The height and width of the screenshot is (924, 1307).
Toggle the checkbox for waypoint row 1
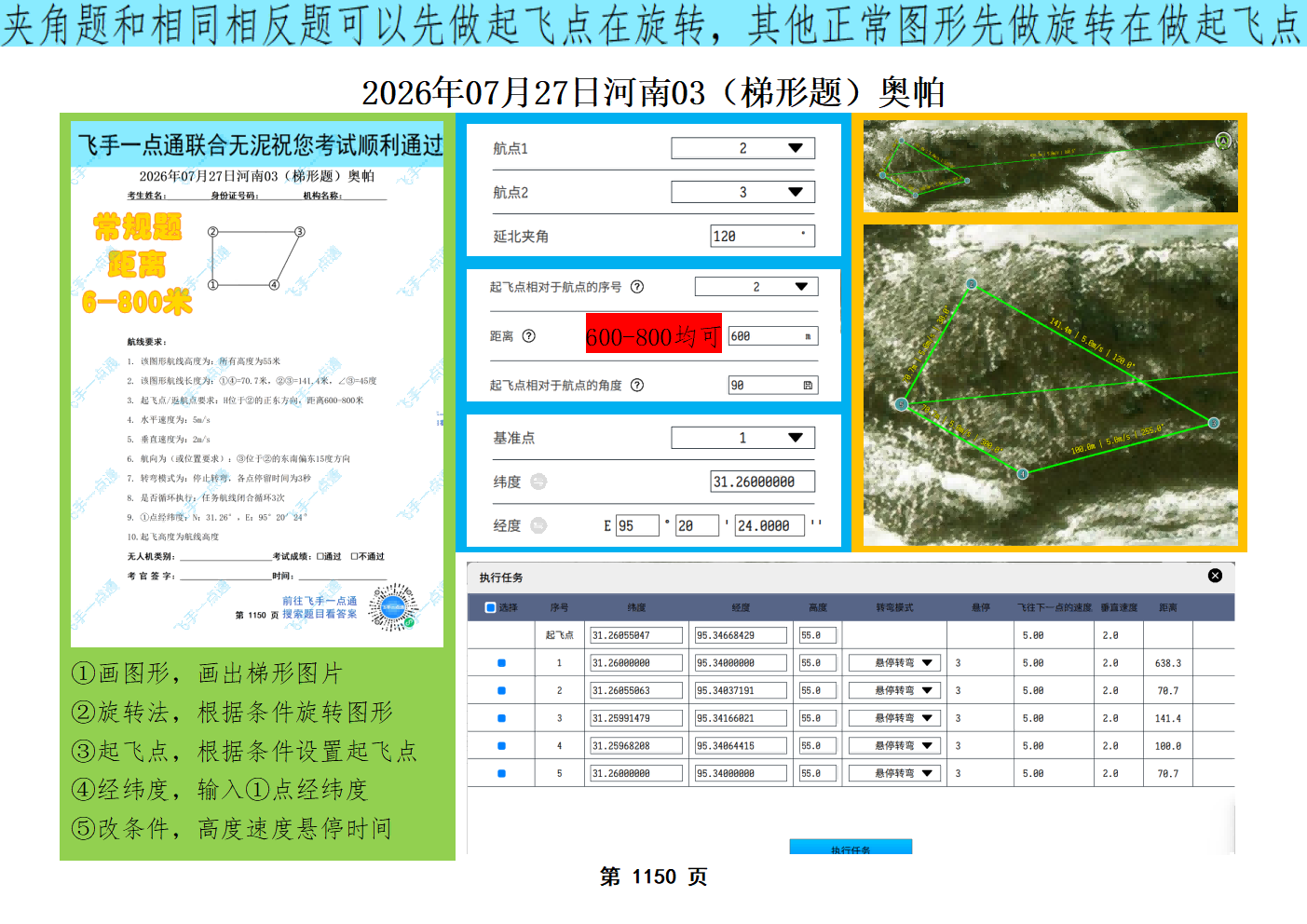(501, 663)
